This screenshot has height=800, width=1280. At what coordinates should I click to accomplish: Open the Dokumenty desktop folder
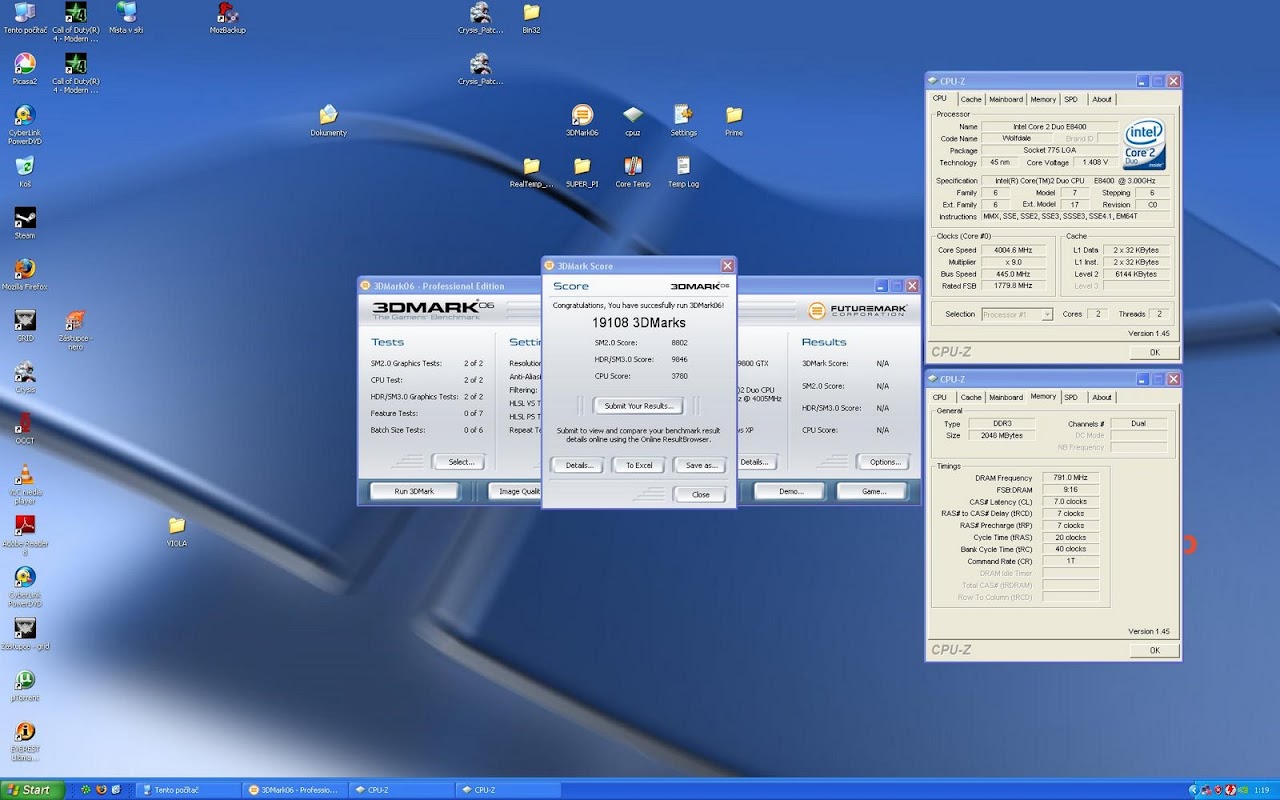point(328,120)
